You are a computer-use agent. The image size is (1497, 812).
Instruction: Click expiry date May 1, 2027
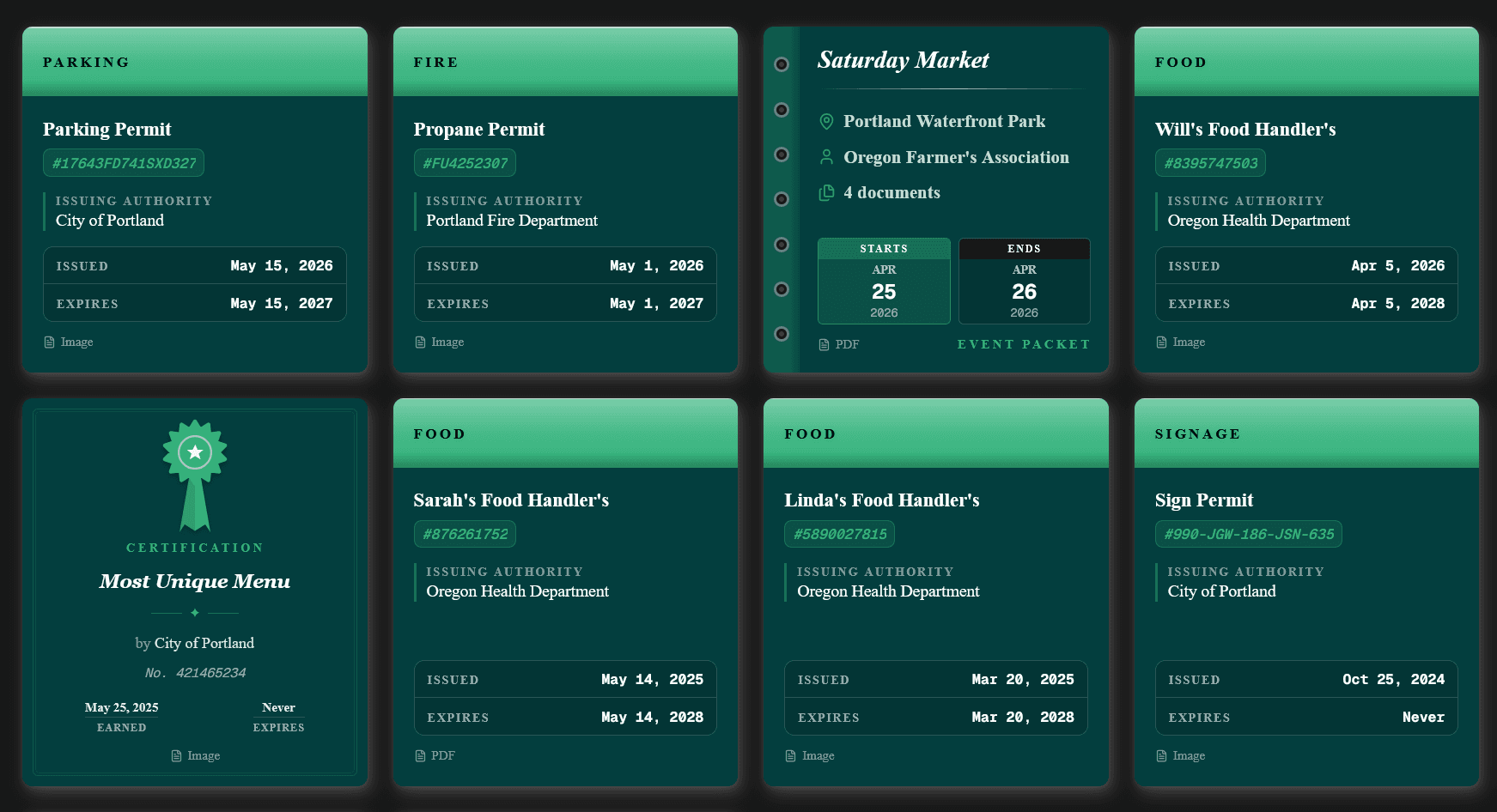click(656, 304)
